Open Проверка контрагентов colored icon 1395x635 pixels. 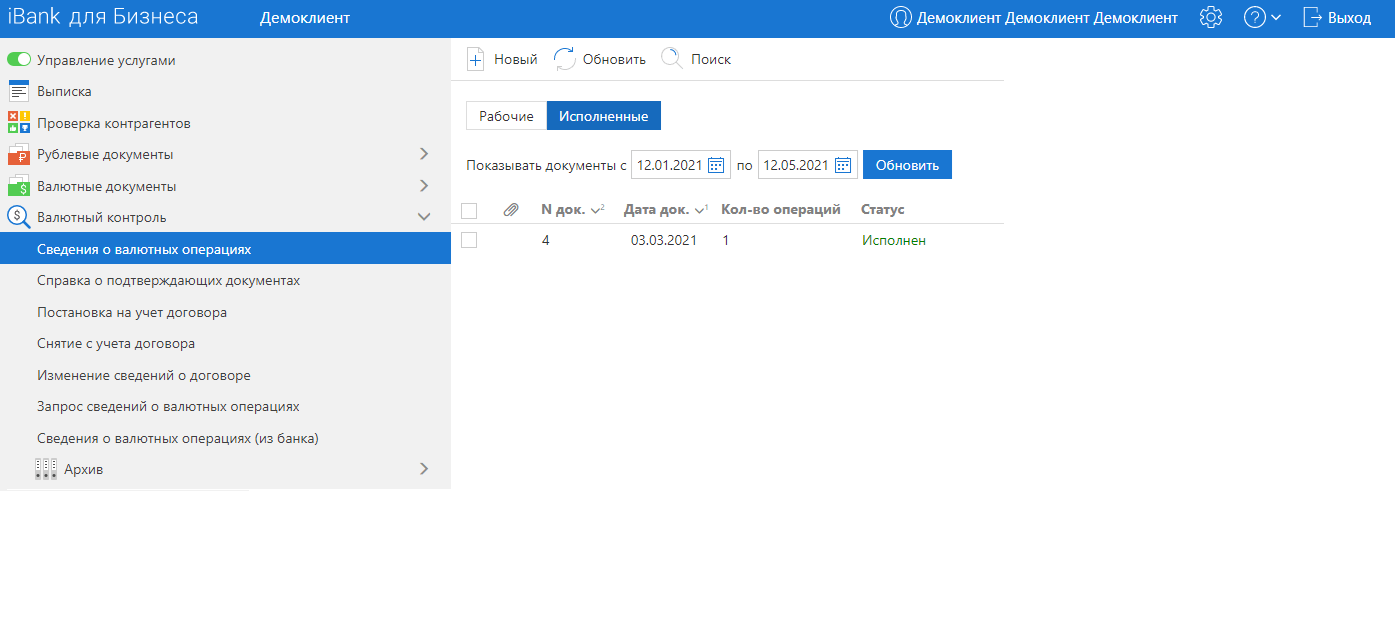[19, 123]
